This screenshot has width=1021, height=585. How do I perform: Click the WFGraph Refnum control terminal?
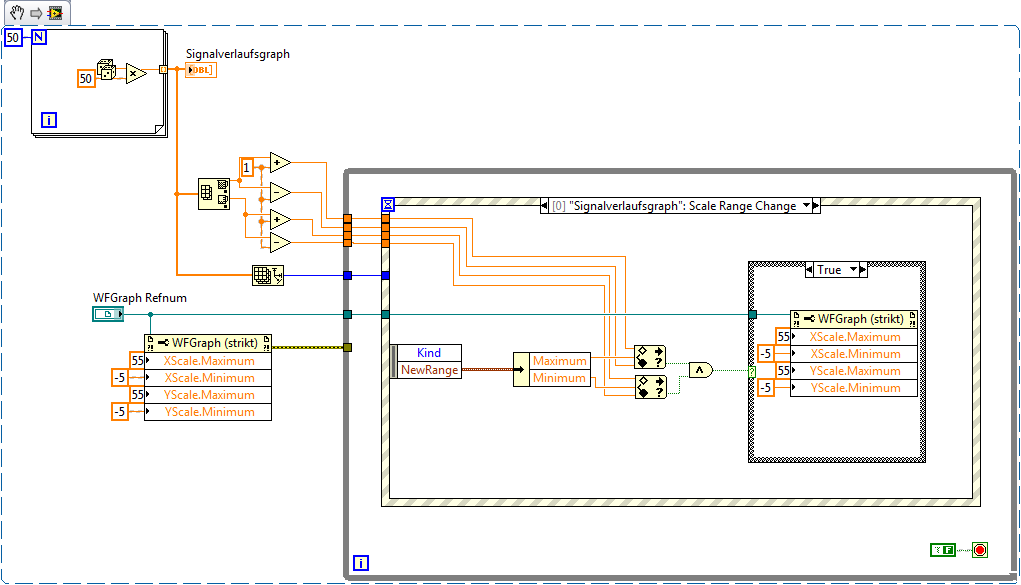pos(108,314)
